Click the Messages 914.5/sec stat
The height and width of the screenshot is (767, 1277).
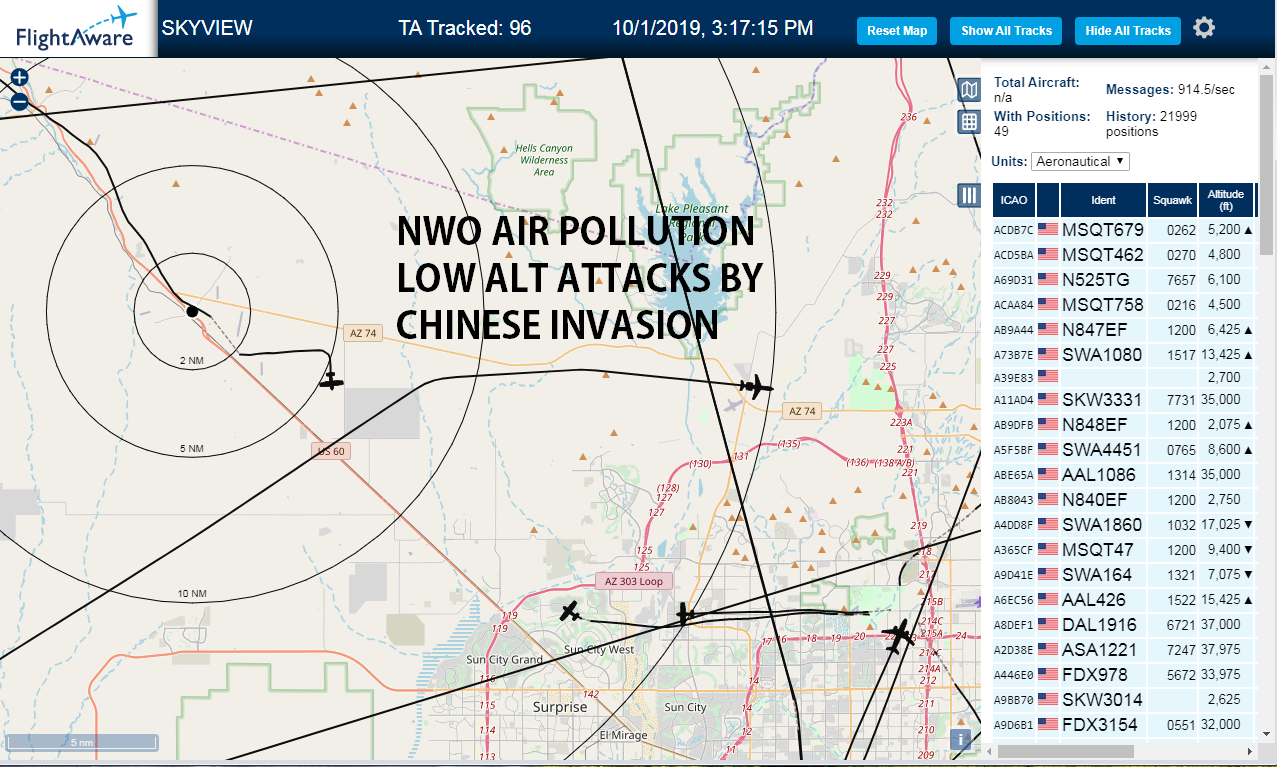pos(1170,90)
